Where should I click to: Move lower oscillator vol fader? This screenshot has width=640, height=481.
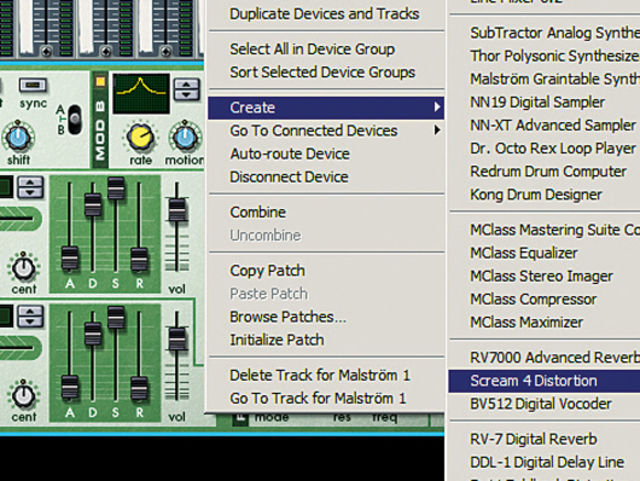(x=177, y=338)
